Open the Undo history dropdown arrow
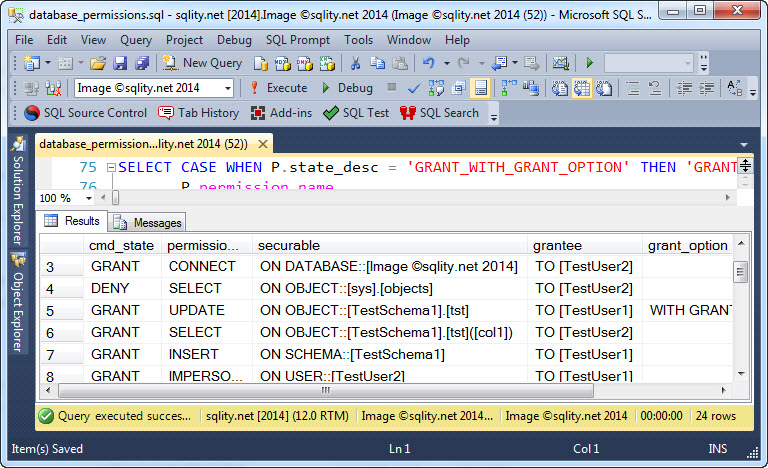Viewport: 768px width, 468px height. coord(446,63)
